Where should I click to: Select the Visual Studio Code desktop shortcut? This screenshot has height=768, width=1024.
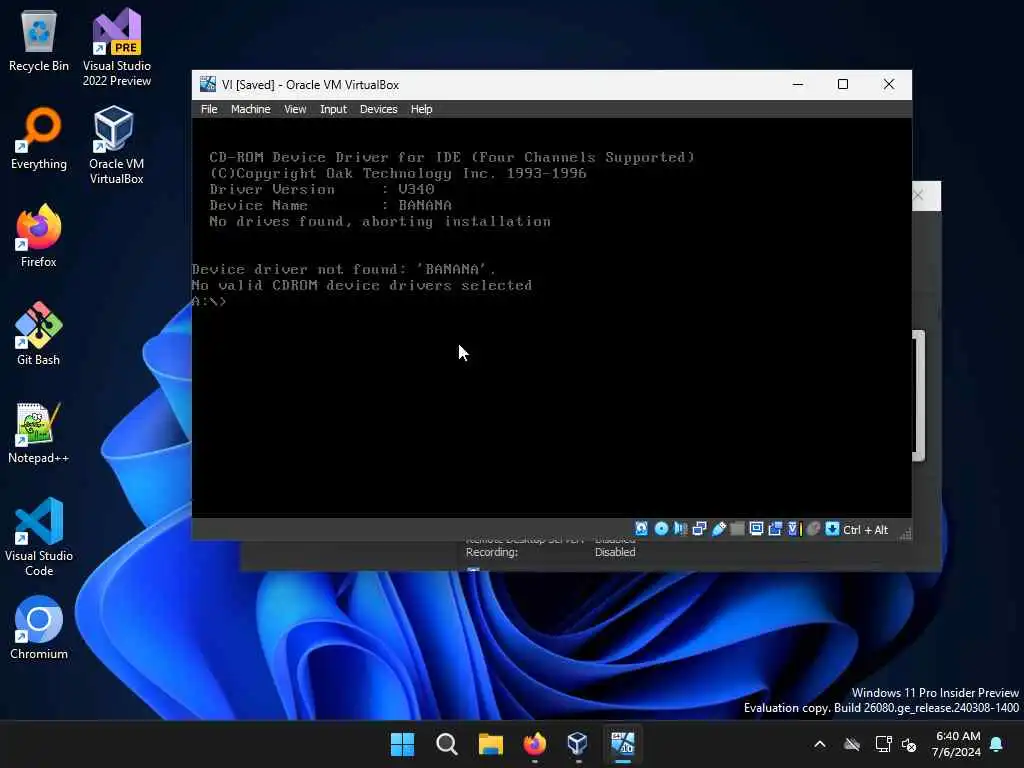(39, 537)
